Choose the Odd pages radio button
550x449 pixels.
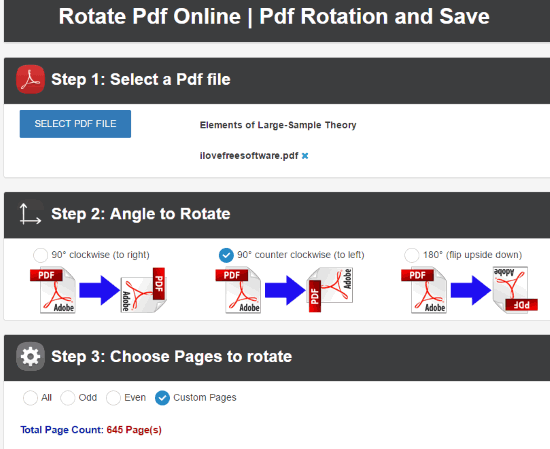[67, 398]
